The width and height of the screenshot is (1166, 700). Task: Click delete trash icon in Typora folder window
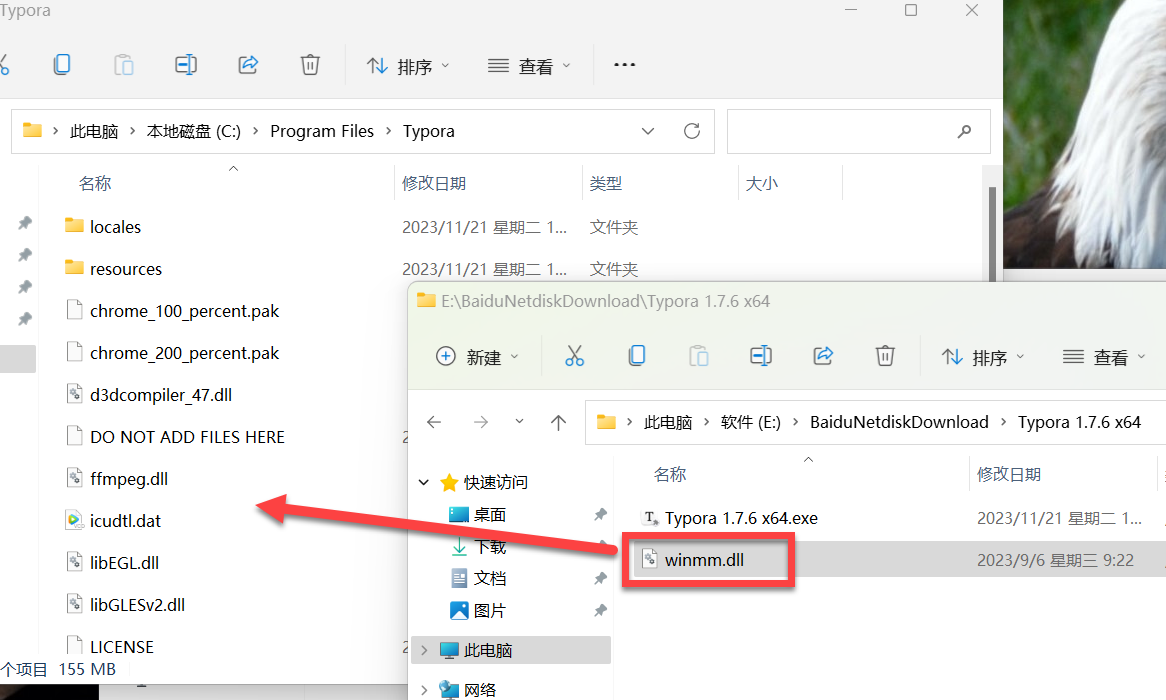tap(310, 65)
